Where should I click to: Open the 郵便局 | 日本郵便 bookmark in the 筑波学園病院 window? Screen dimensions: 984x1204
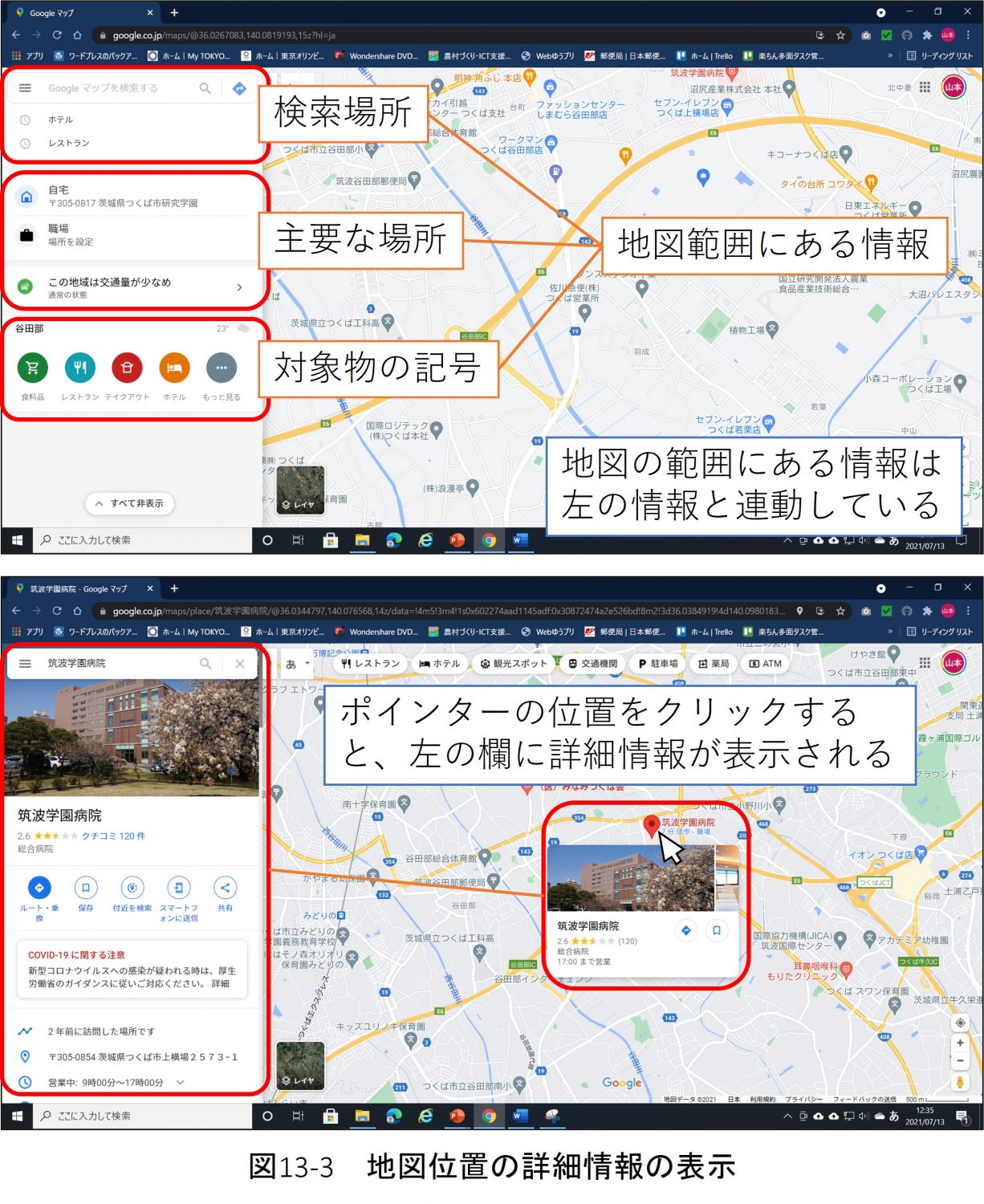coord(625,632)
